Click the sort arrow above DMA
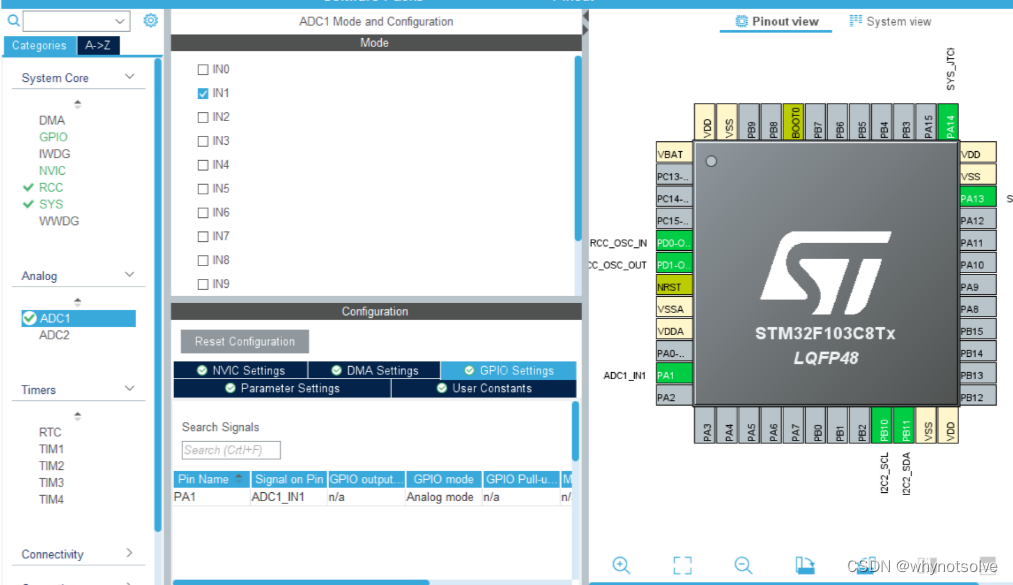 tap(78, 103)
